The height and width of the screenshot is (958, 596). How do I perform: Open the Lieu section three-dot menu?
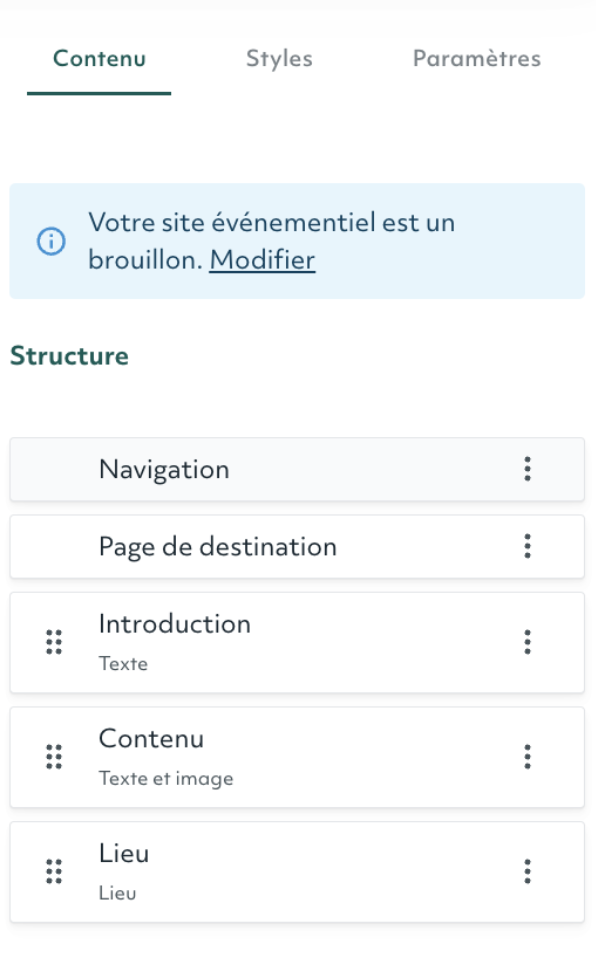[x=527, y=871]
